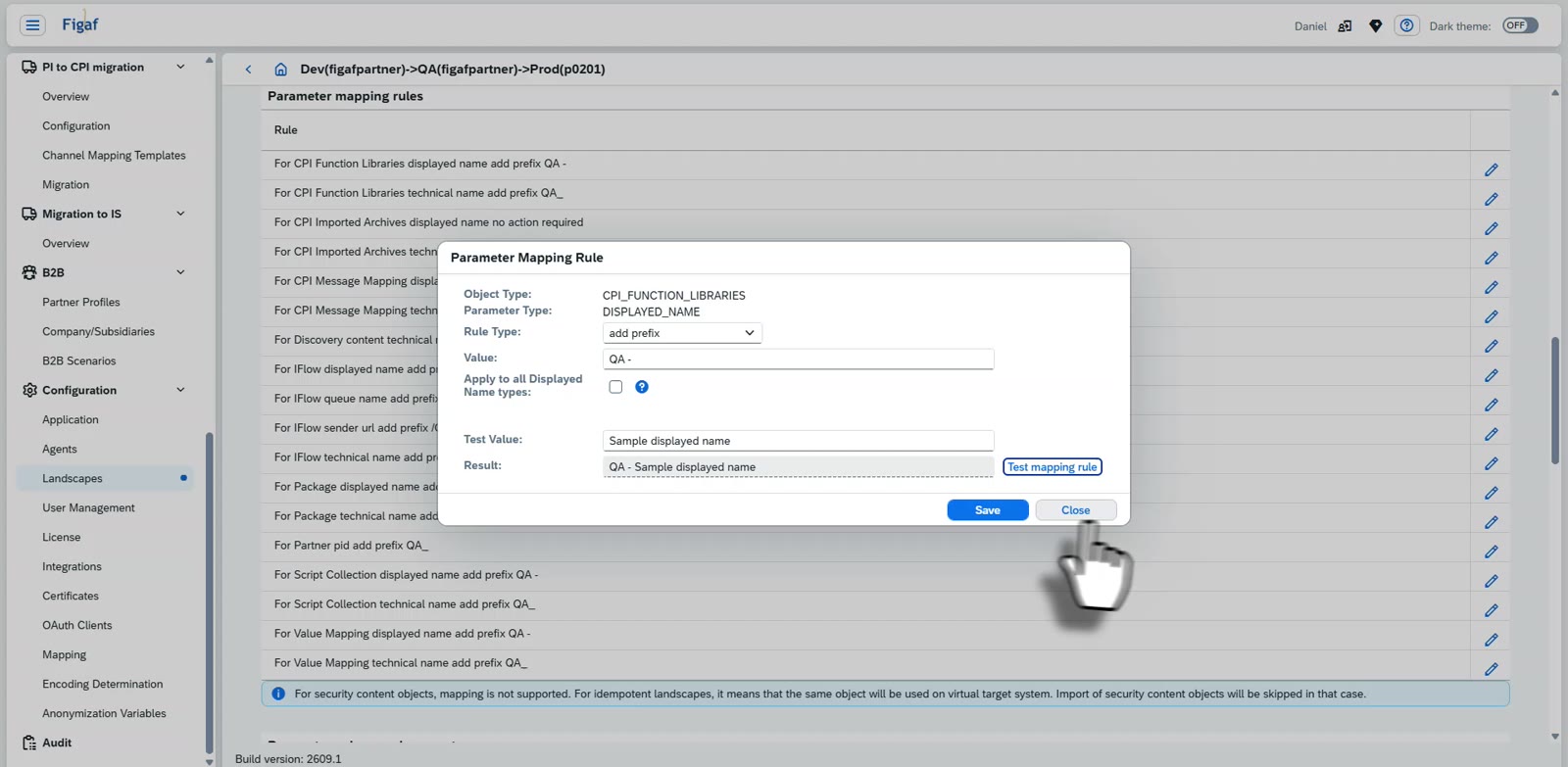Image resolution: width=1568 pixels, height=767 pixels.
Task: Click the sidebar vertical scrollbar
Action: coord(209,593)
